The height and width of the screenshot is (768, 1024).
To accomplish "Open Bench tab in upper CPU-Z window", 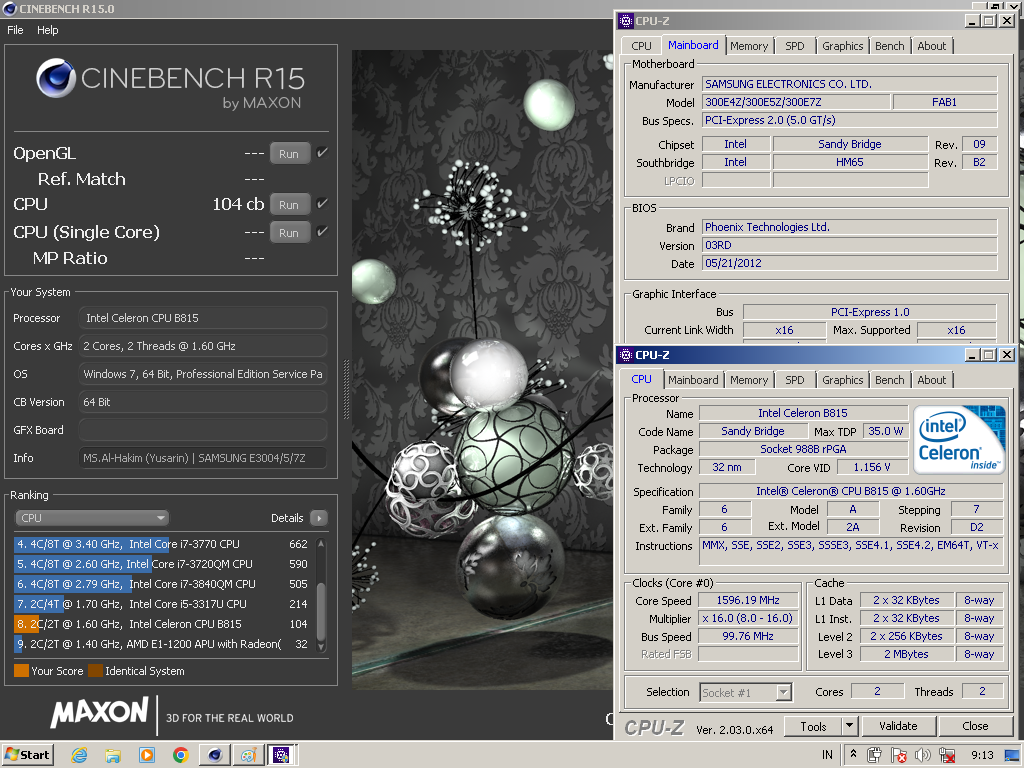I will click(x=889, y=46).
